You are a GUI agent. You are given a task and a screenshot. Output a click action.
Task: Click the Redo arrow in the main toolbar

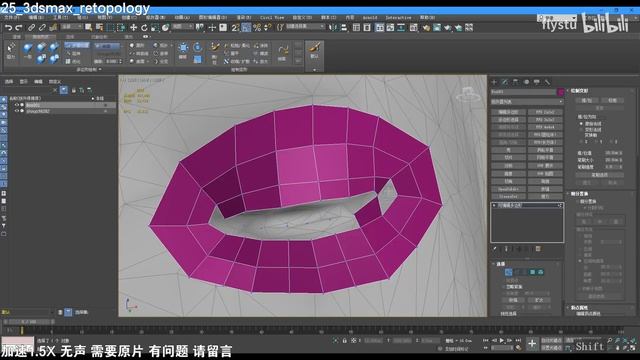19,27
